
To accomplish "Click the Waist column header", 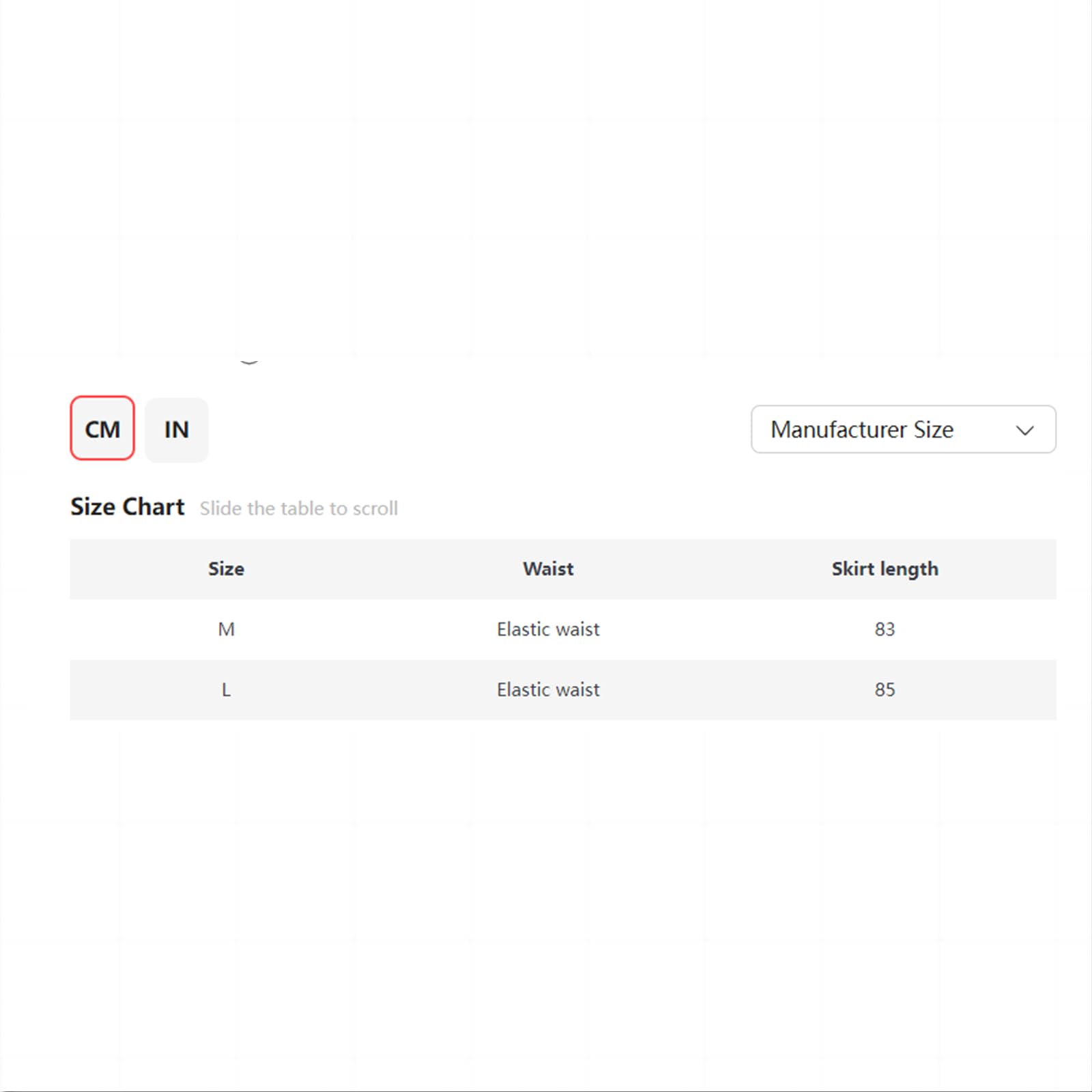I will click(x=548, y=569).
